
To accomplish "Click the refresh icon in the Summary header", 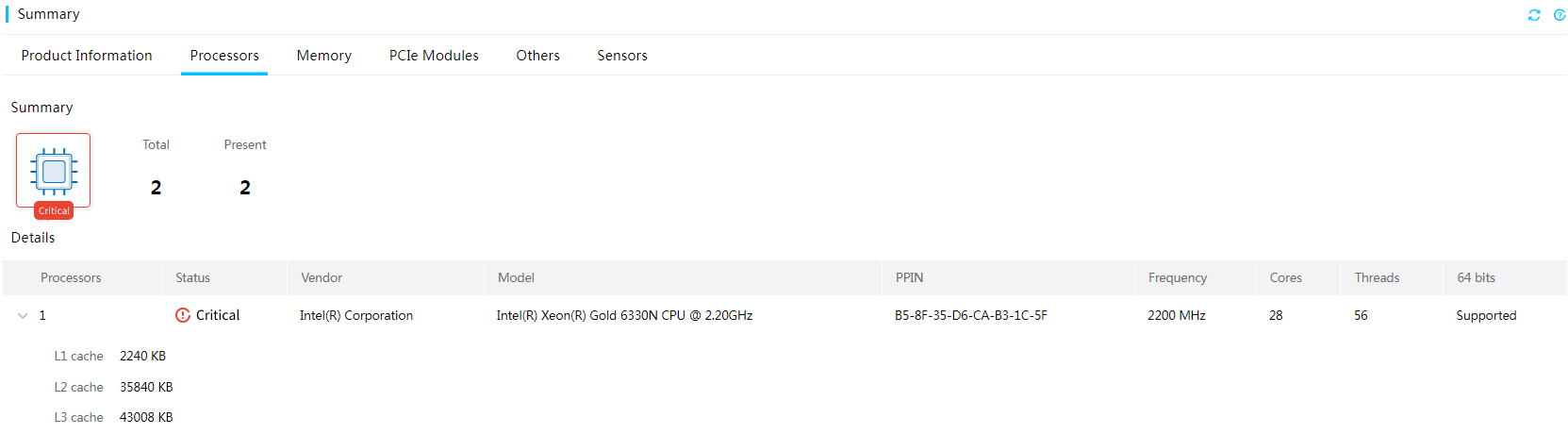I will [1534, 15].
